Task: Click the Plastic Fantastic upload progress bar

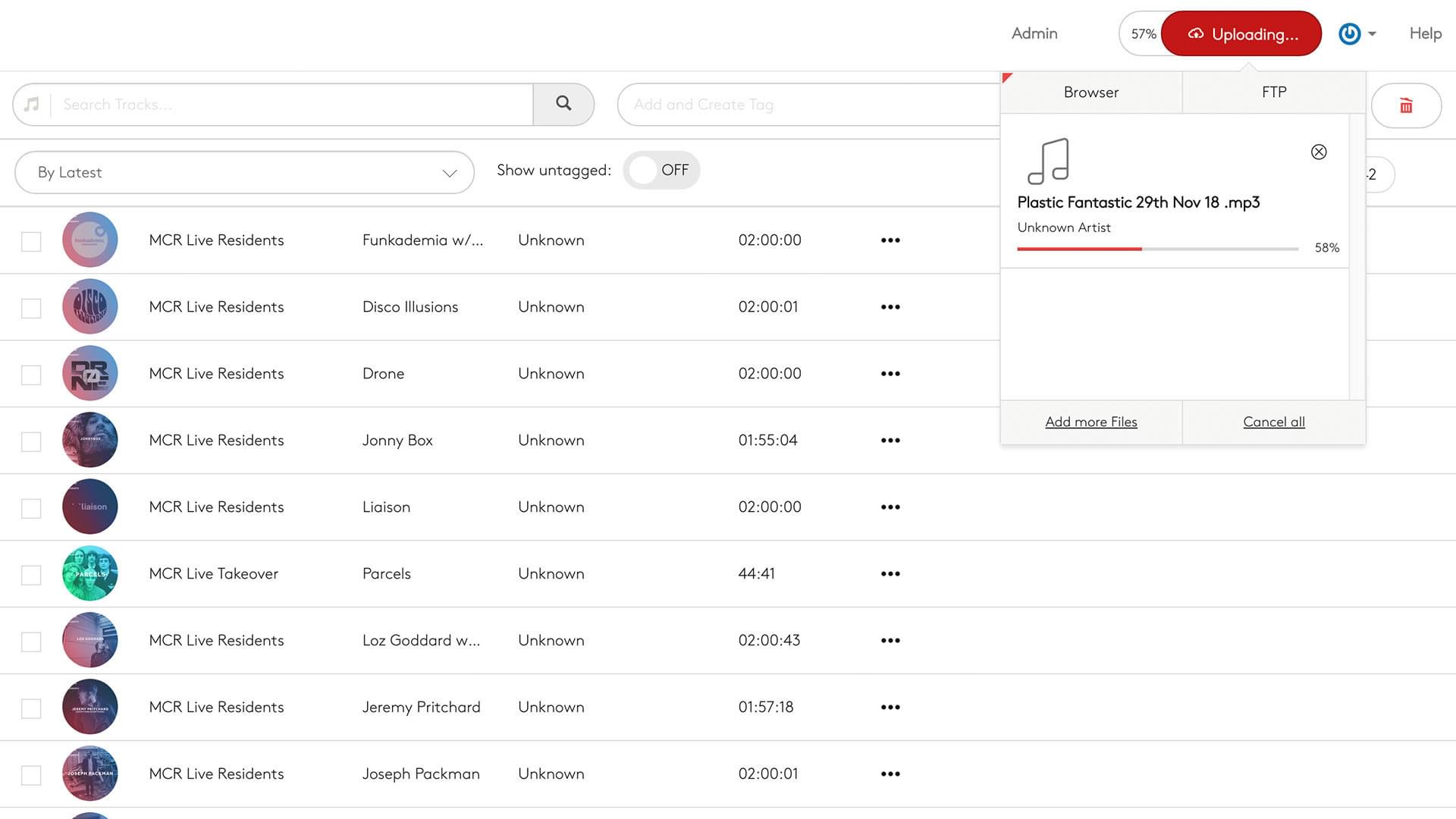Action: 1157,249
